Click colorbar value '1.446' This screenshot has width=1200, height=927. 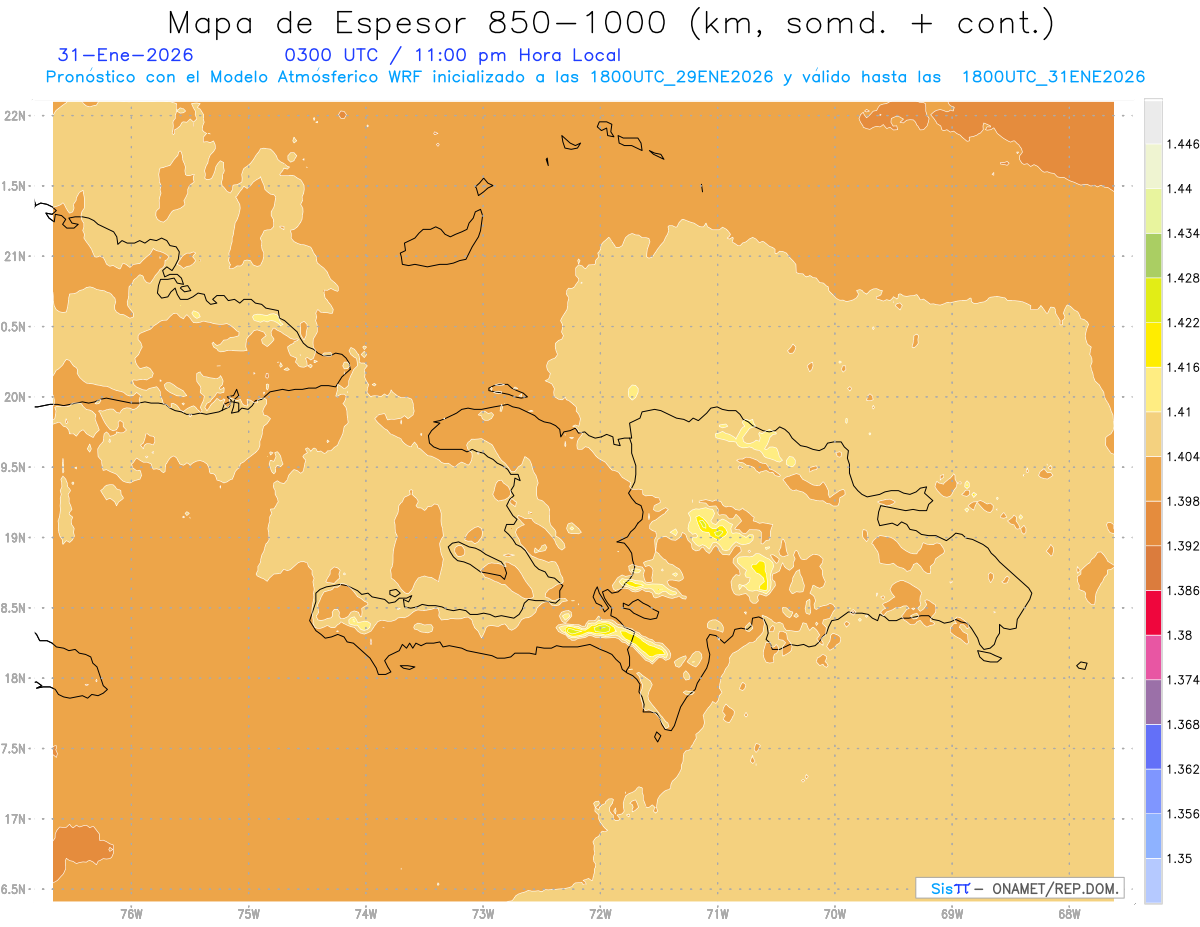1185,144
